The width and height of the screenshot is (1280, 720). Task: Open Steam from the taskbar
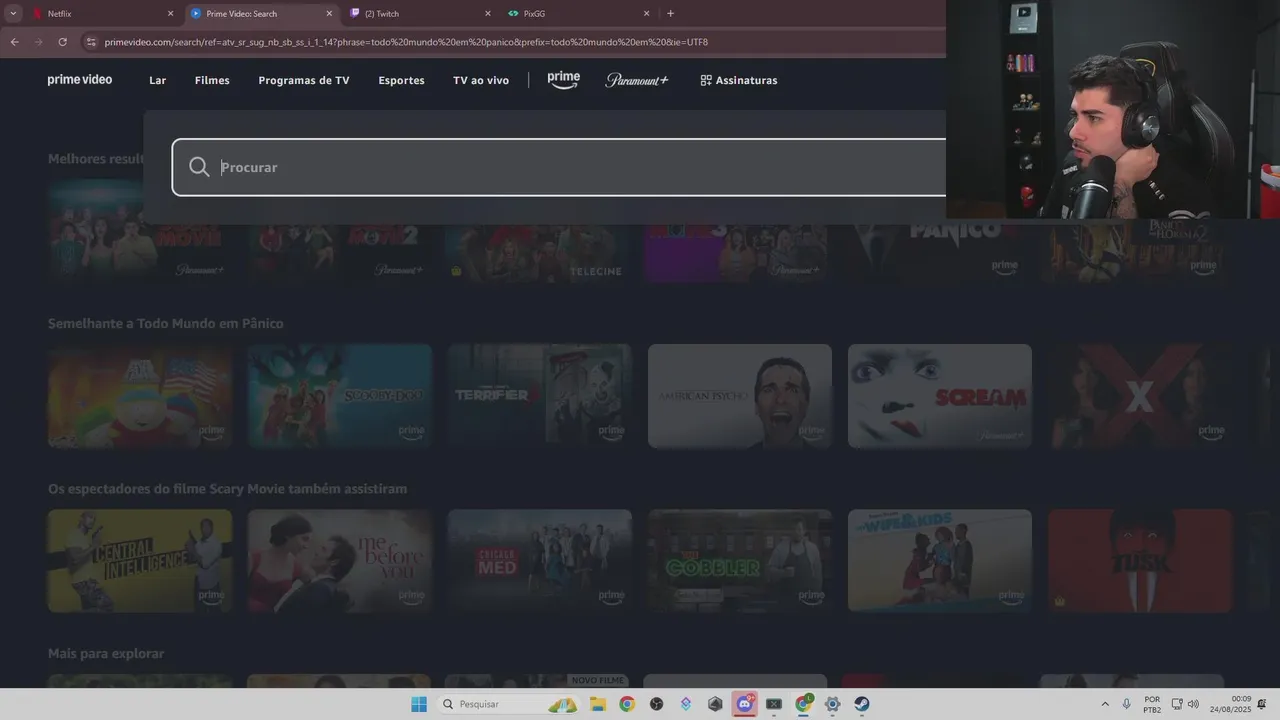tap(862, 704)
